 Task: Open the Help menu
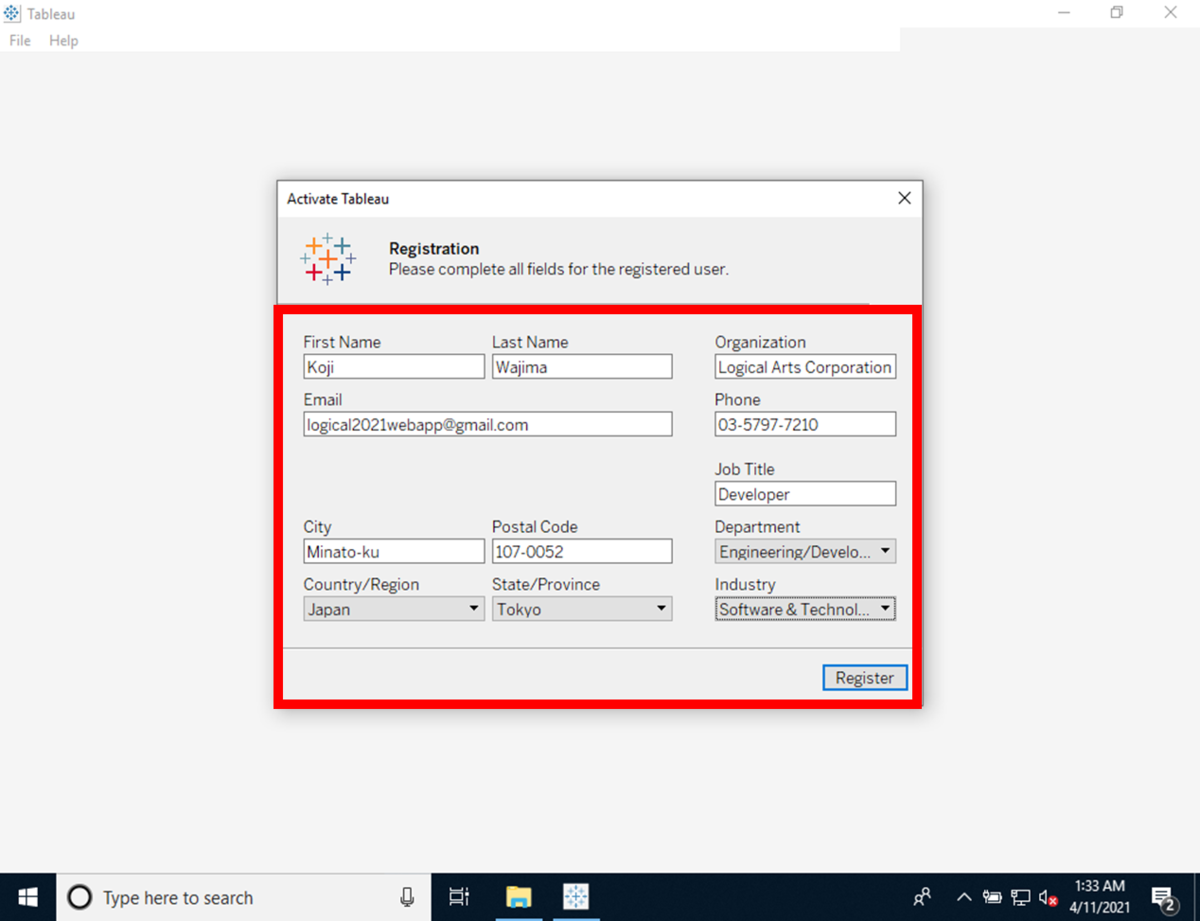pos(64,41)
